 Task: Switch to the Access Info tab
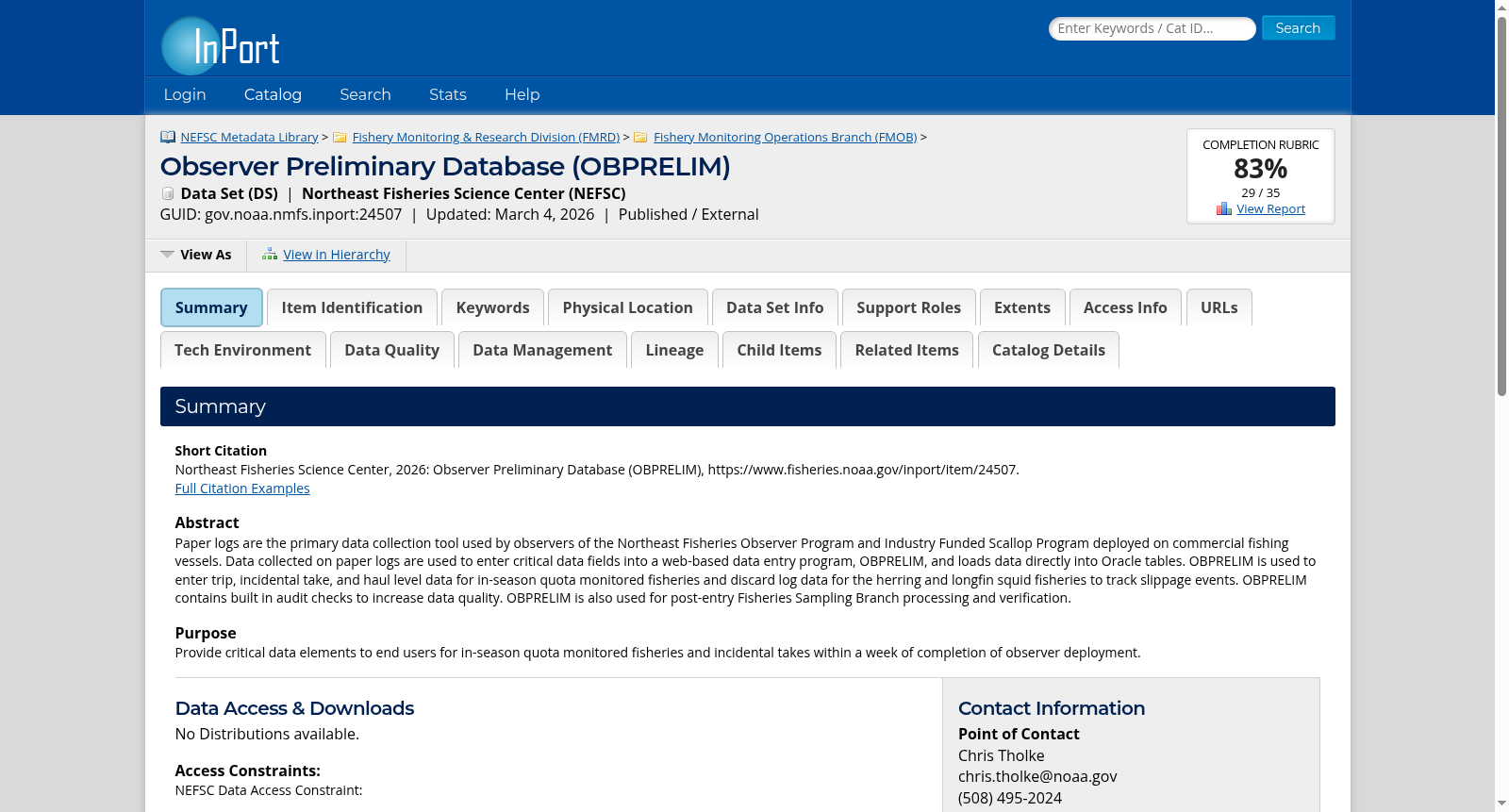1125,307
